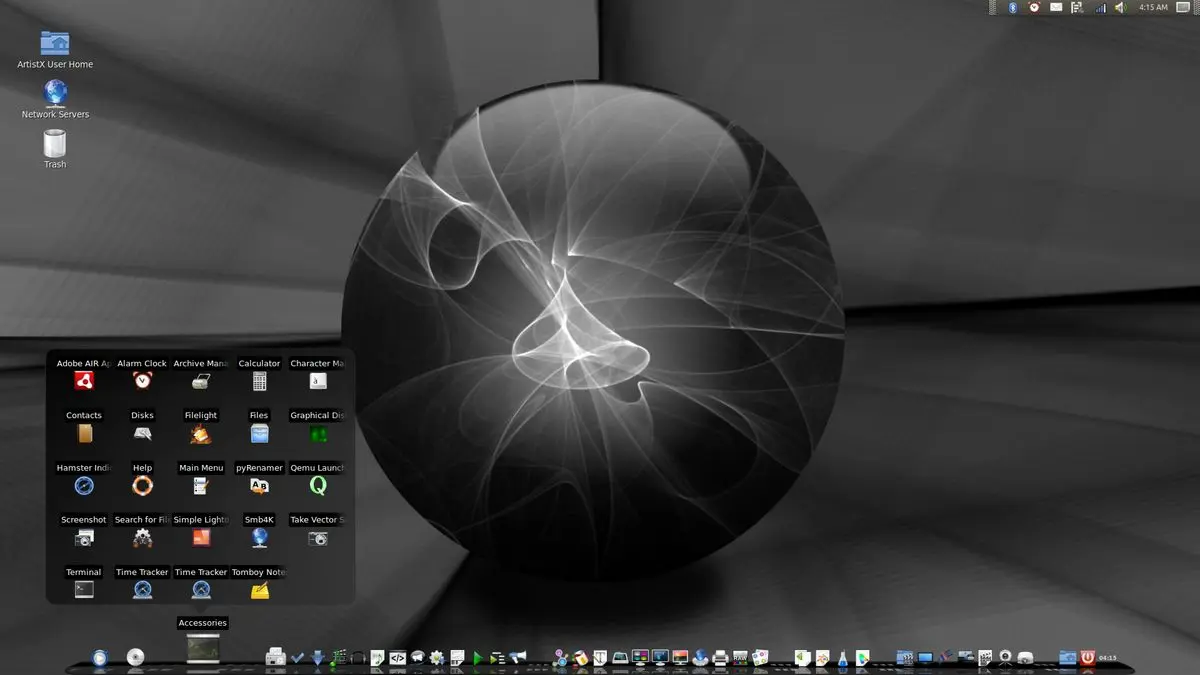Start the Terminal application
This screenshot has height=675, width=1200.
pos(84,590)
